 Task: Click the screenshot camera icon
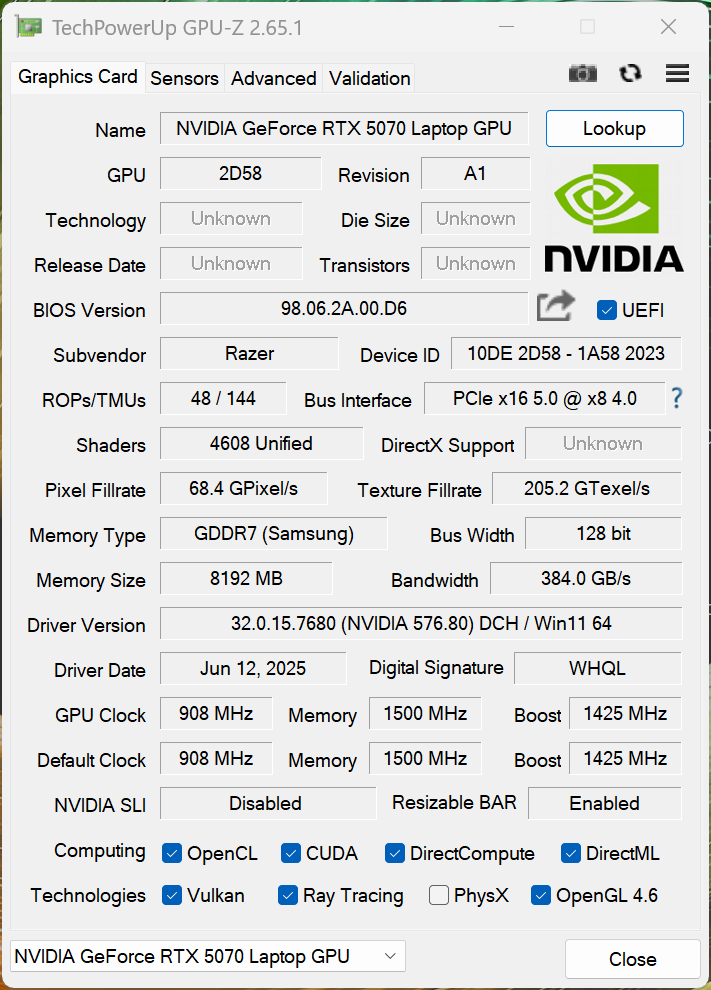coord(582,73)
